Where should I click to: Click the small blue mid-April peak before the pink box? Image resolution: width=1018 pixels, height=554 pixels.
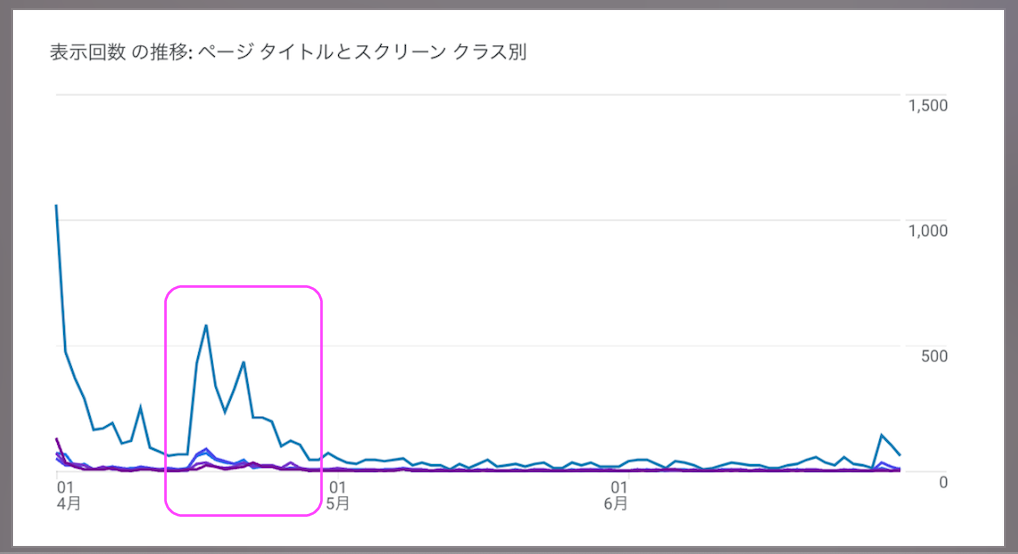[141, 407]
